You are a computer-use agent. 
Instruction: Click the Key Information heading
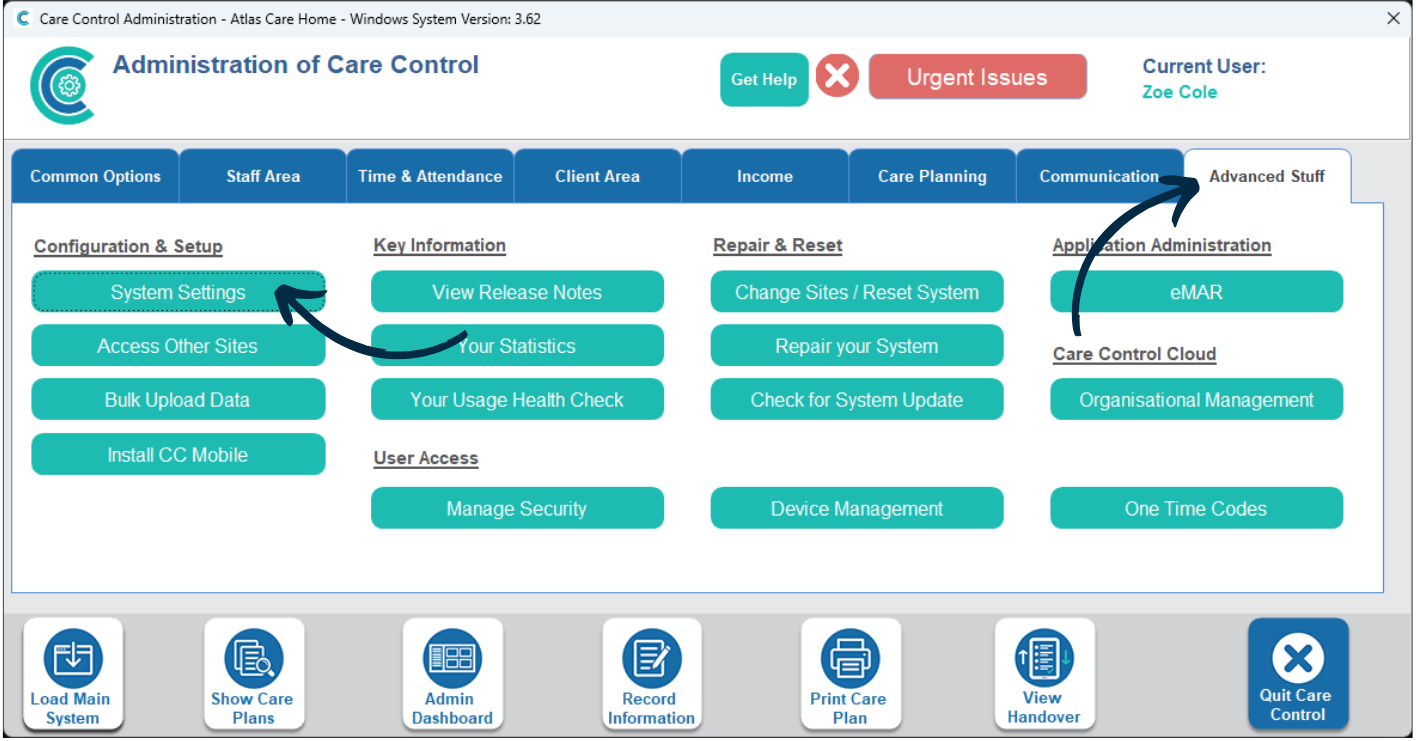pos(440,245)
